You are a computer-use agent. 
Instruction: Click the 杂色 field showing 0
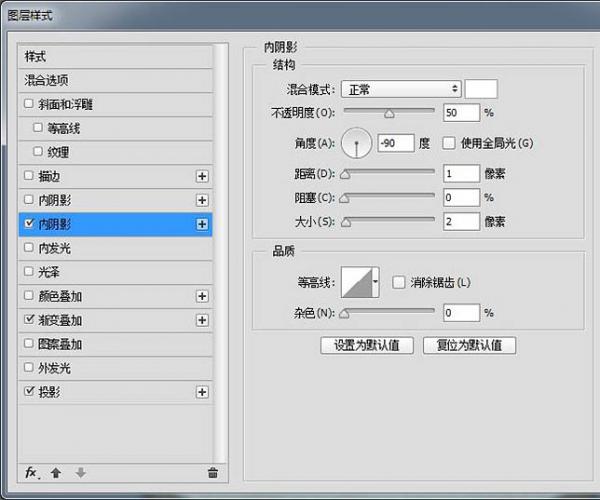461,313
